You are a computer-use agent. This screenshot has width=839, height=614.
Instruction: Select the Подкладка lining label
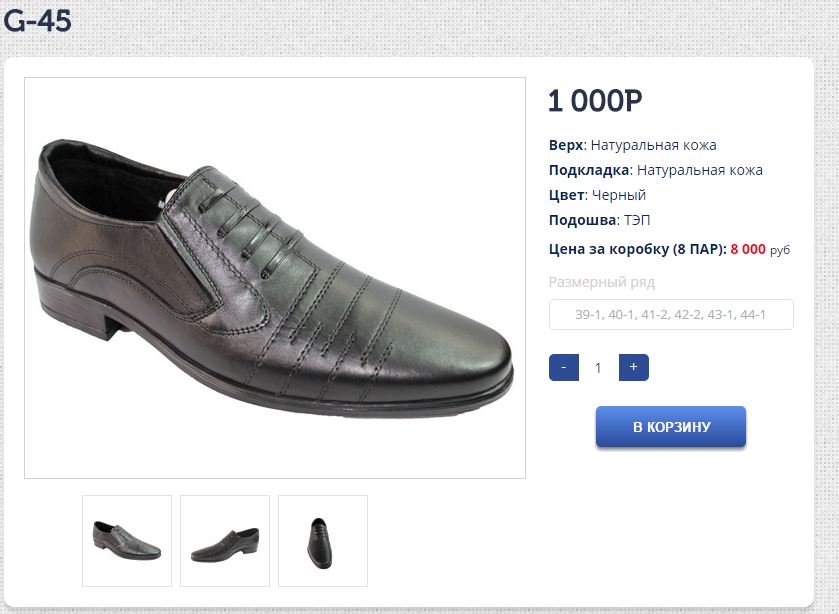(588, 170)
